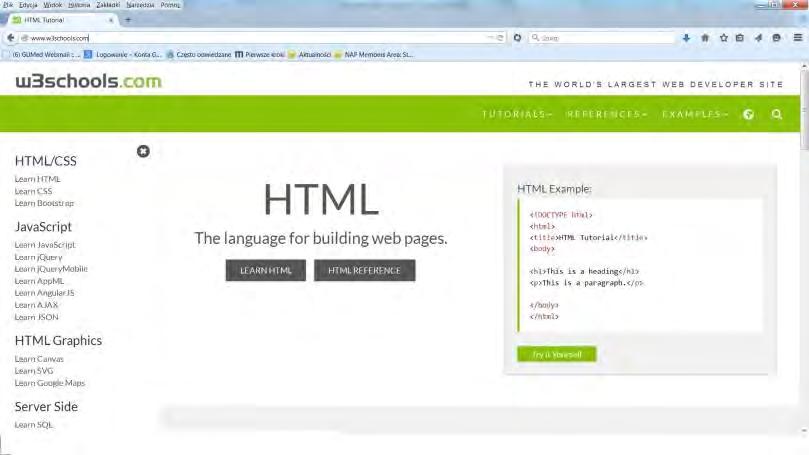Open the Learn AngularJS sidebar link
The height and width of the screenshot is (455, 809).
click(44, 293)
